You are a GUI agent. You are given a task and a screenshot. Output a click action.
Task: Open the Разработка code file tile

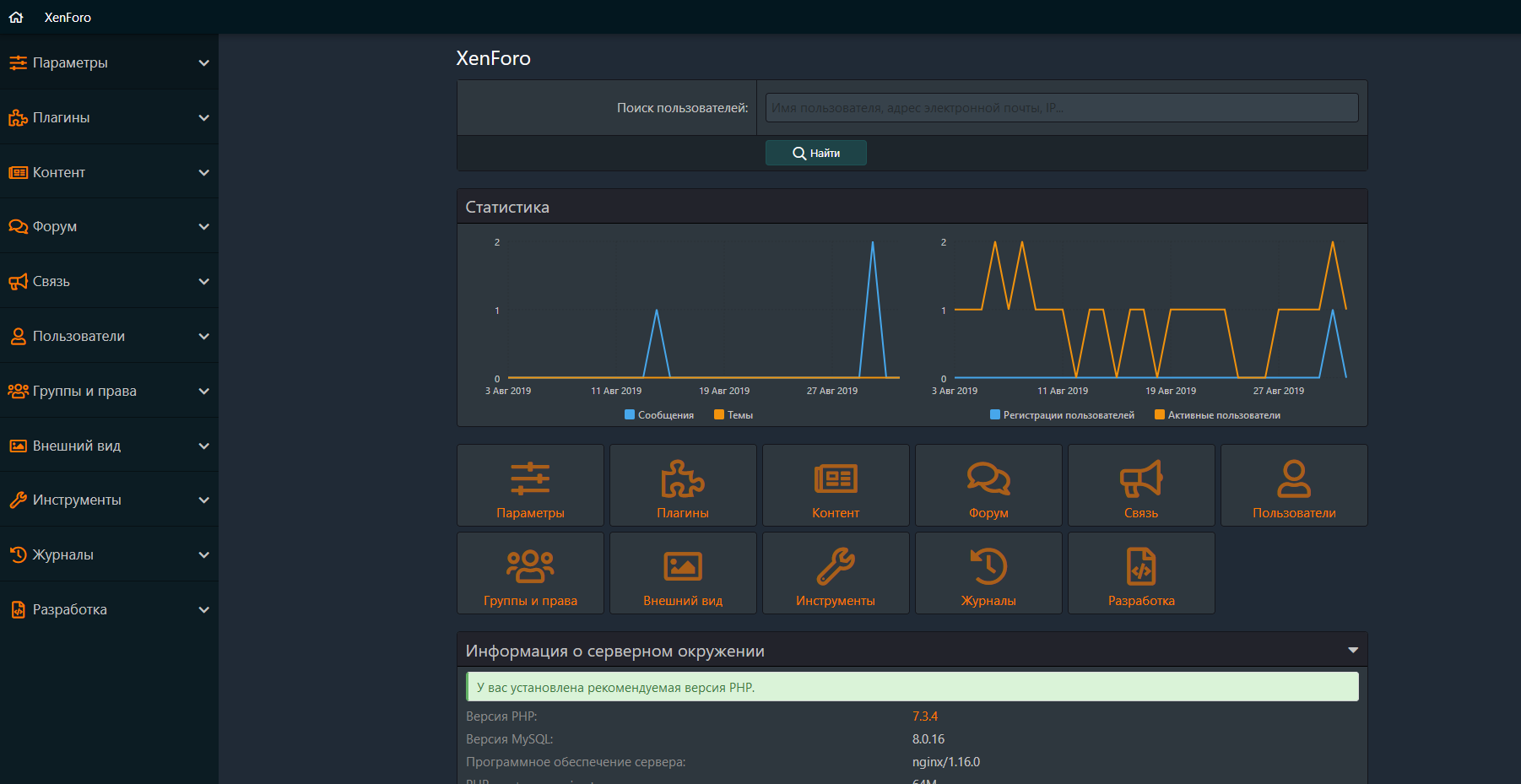(1141, 574)
